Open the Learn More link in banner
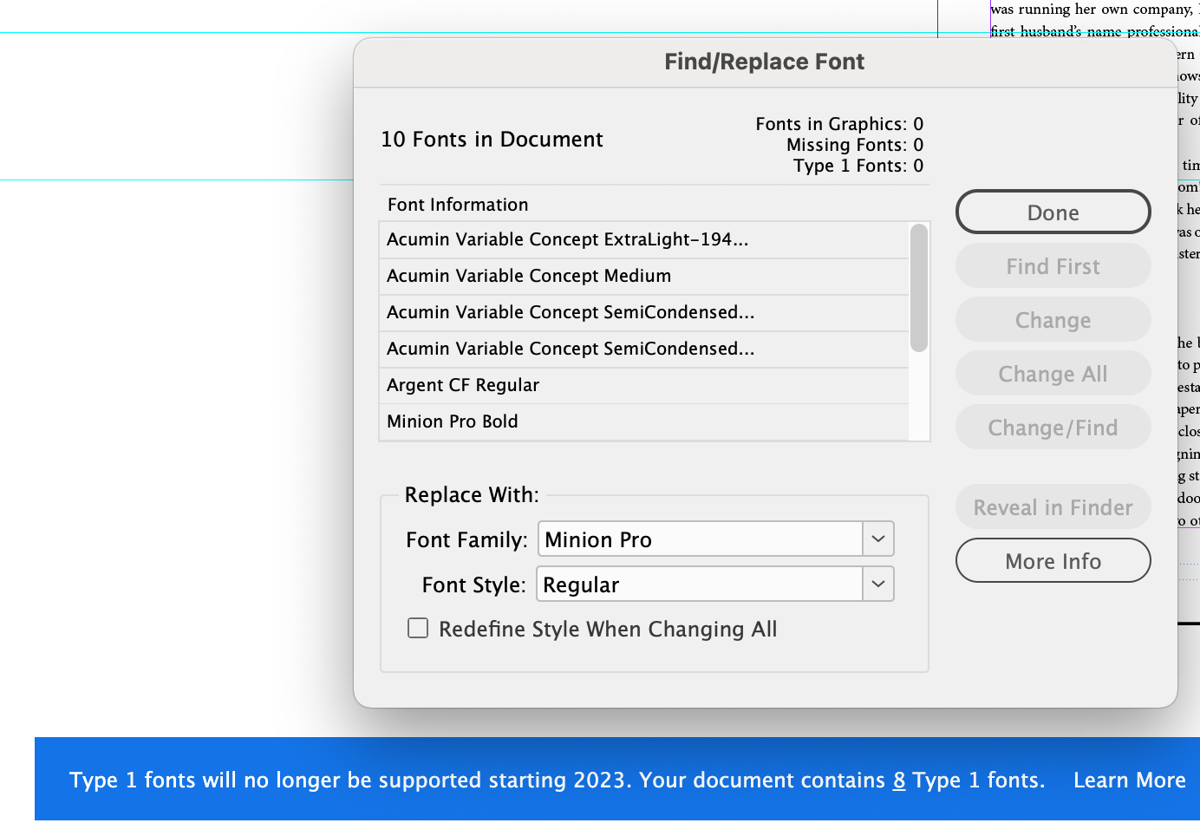 [1129, 780]
